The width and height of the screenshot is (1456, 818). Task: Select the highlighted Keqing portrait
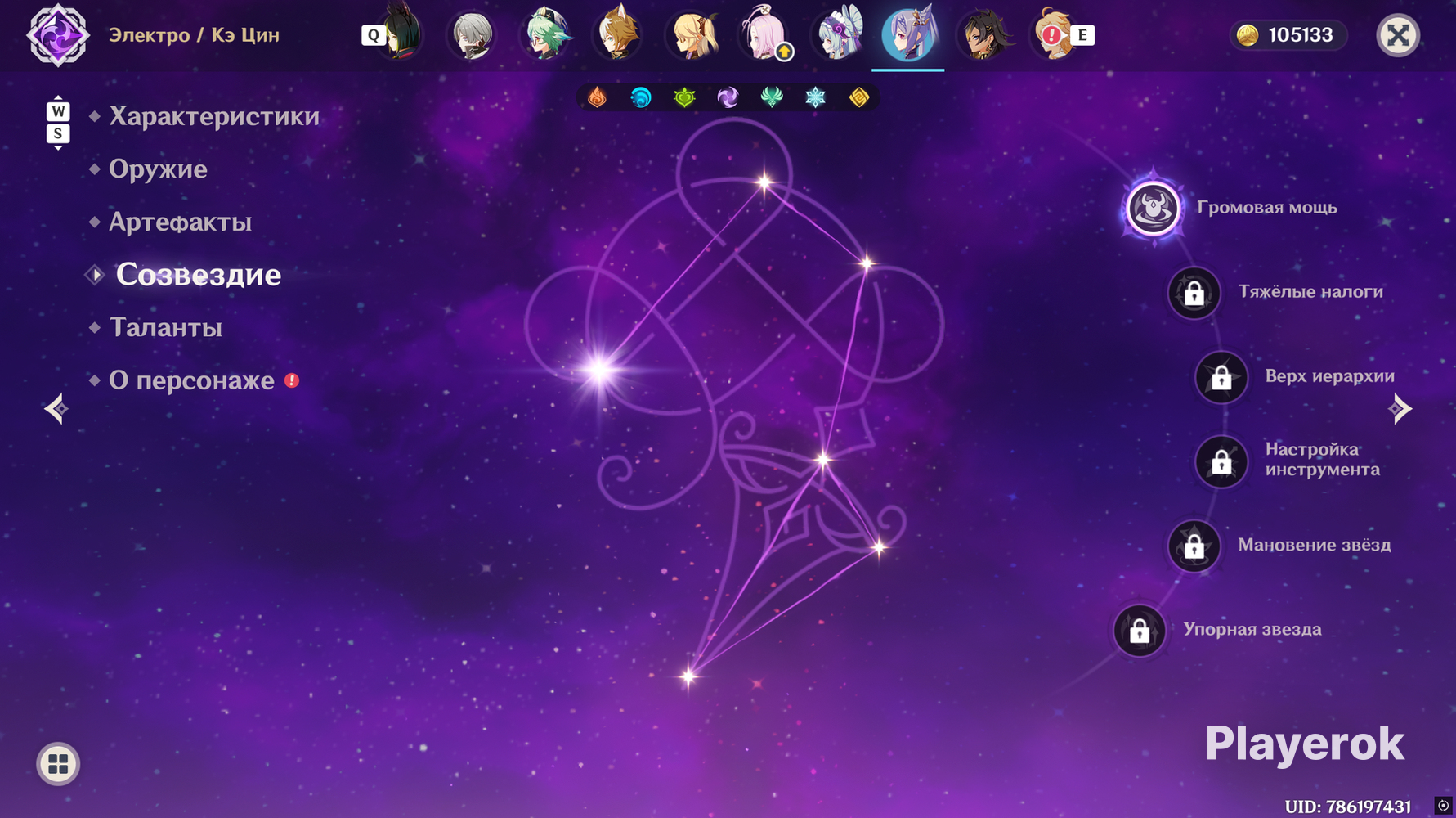pos(908,34)
